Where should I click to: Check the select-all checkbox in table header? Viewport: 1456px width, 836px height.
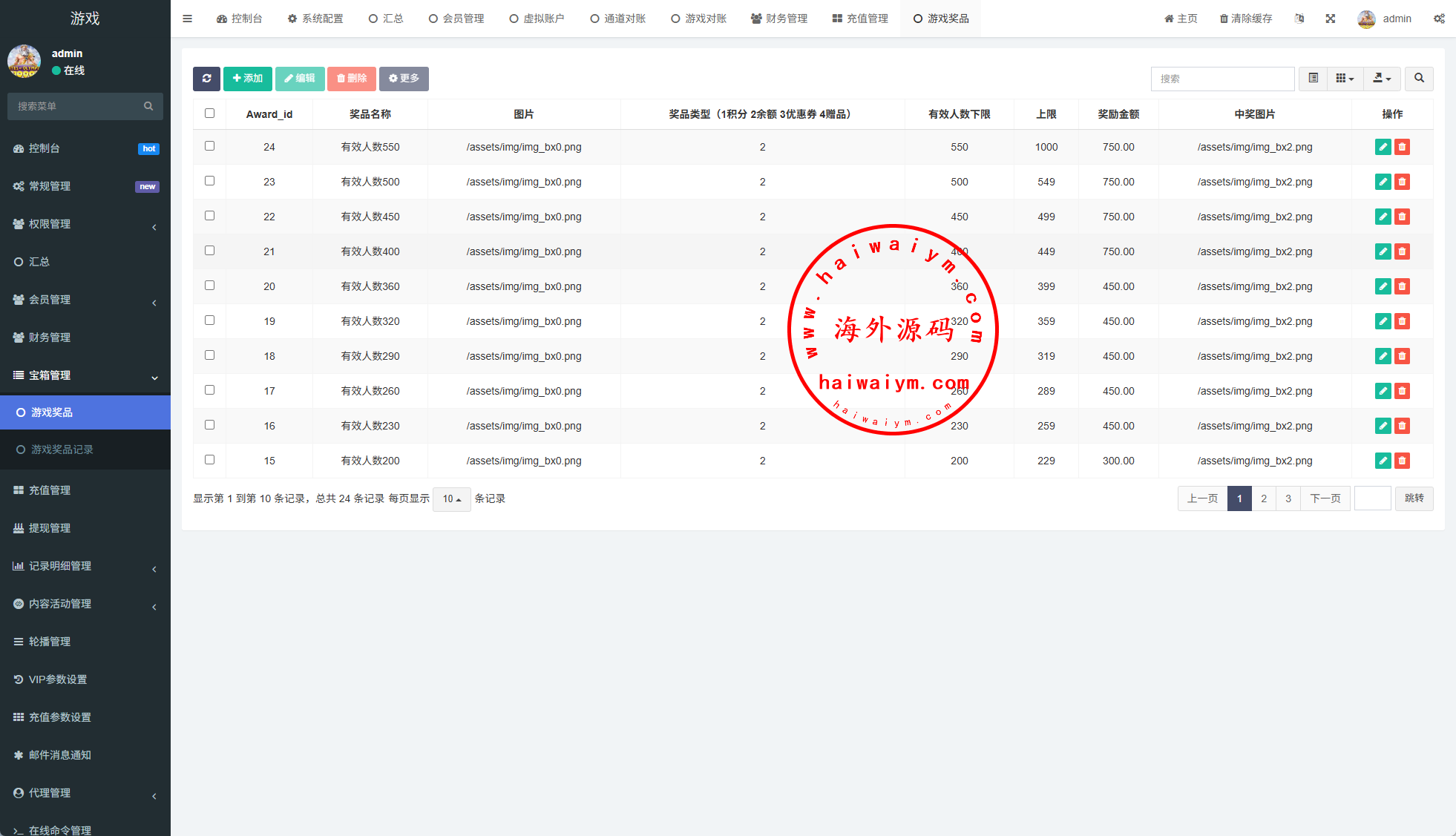click(209, 113)
